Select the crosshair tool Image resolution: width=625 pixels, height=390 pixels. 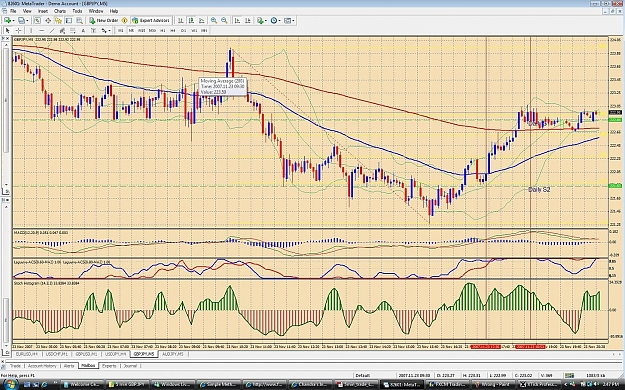(x=18, y=30)
